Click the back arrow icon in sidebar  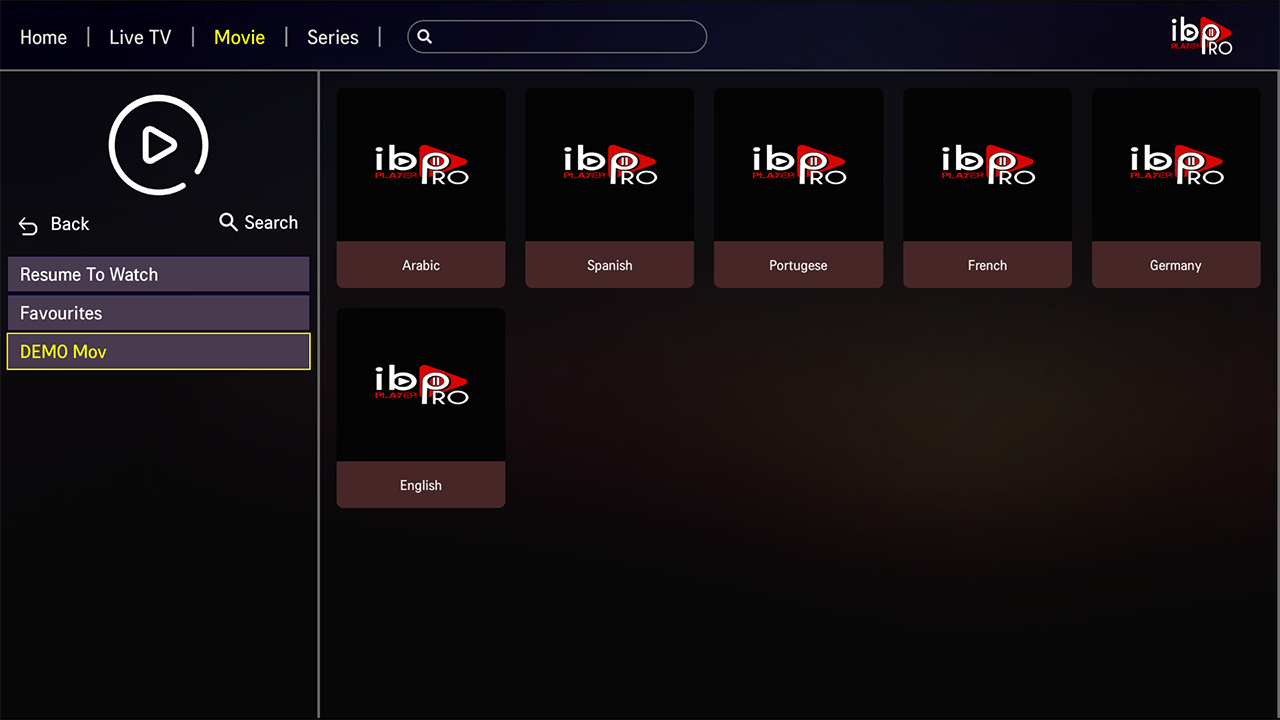(27, 225)
